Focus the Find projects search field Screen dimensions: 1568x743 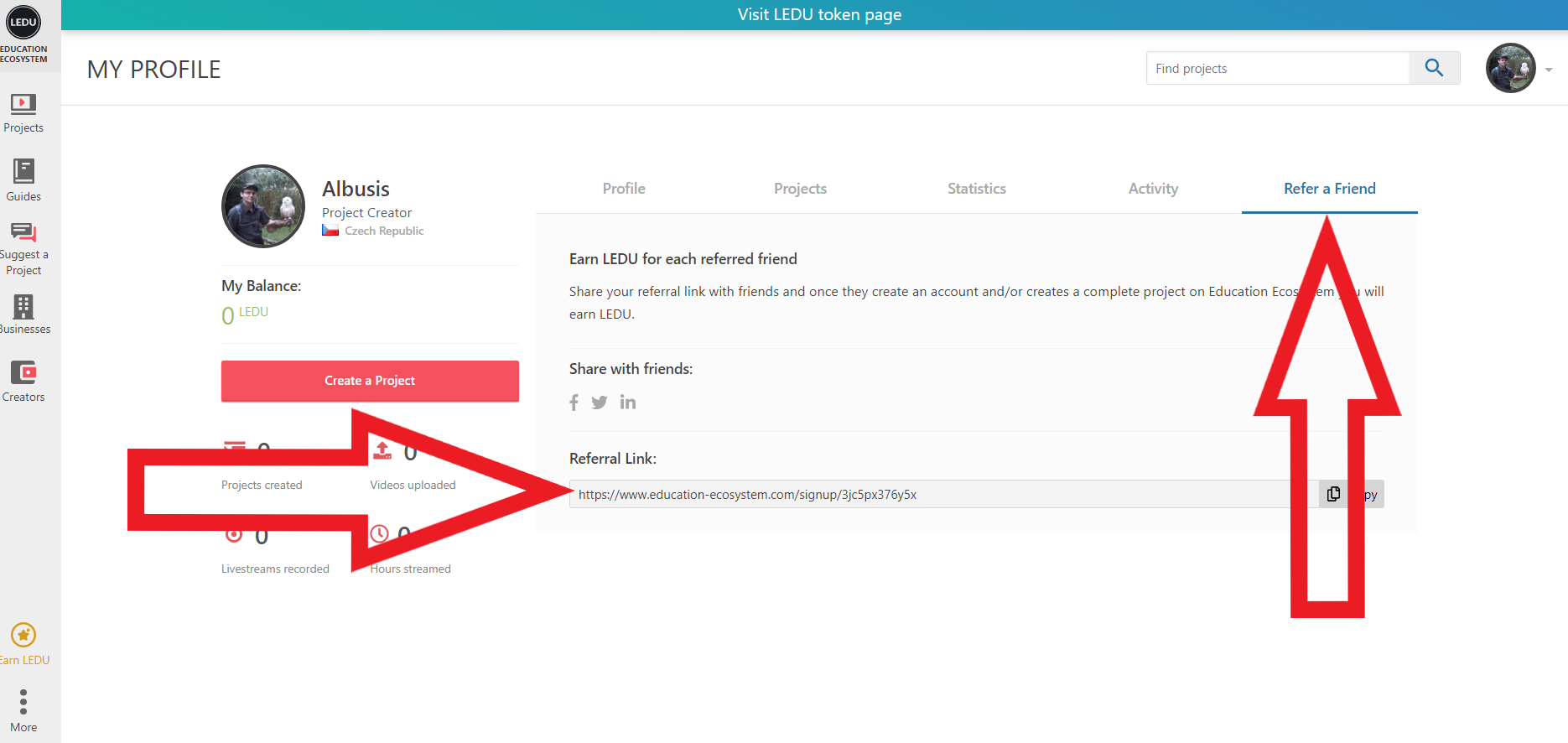pos(1278,68)
